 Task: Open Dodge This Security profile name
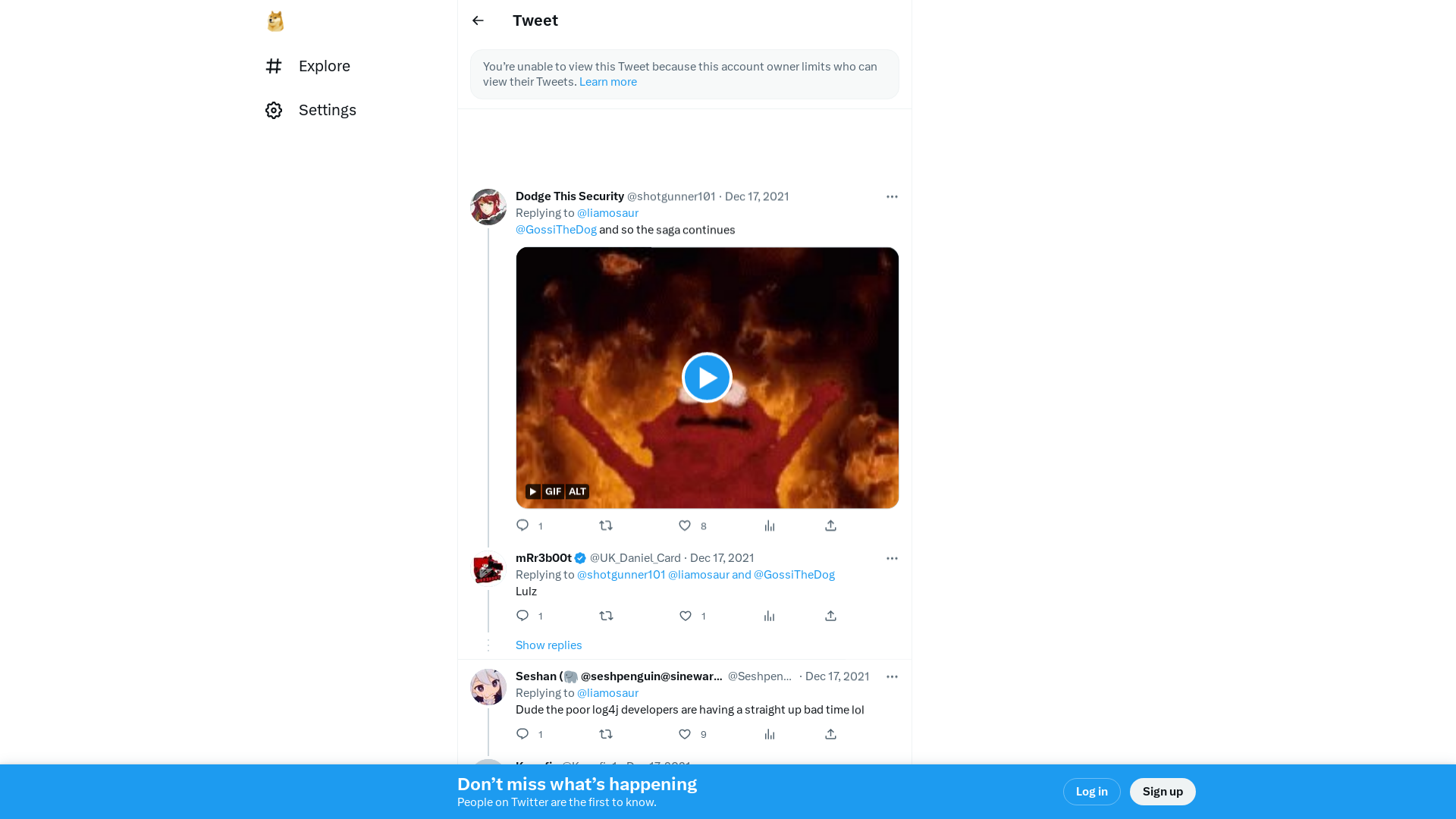(x=570, y=196)
